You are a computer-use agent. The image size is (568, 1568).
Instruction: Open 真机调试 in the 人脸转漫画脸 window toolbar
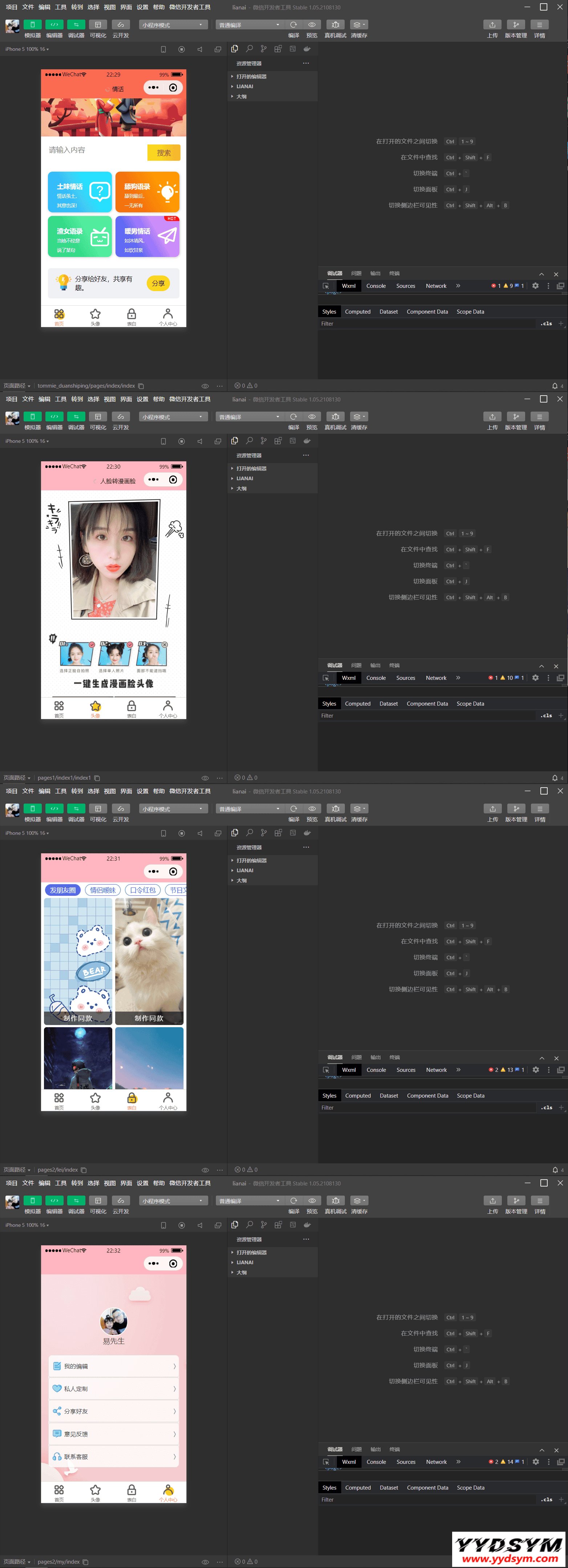click(x=336, y=417)
